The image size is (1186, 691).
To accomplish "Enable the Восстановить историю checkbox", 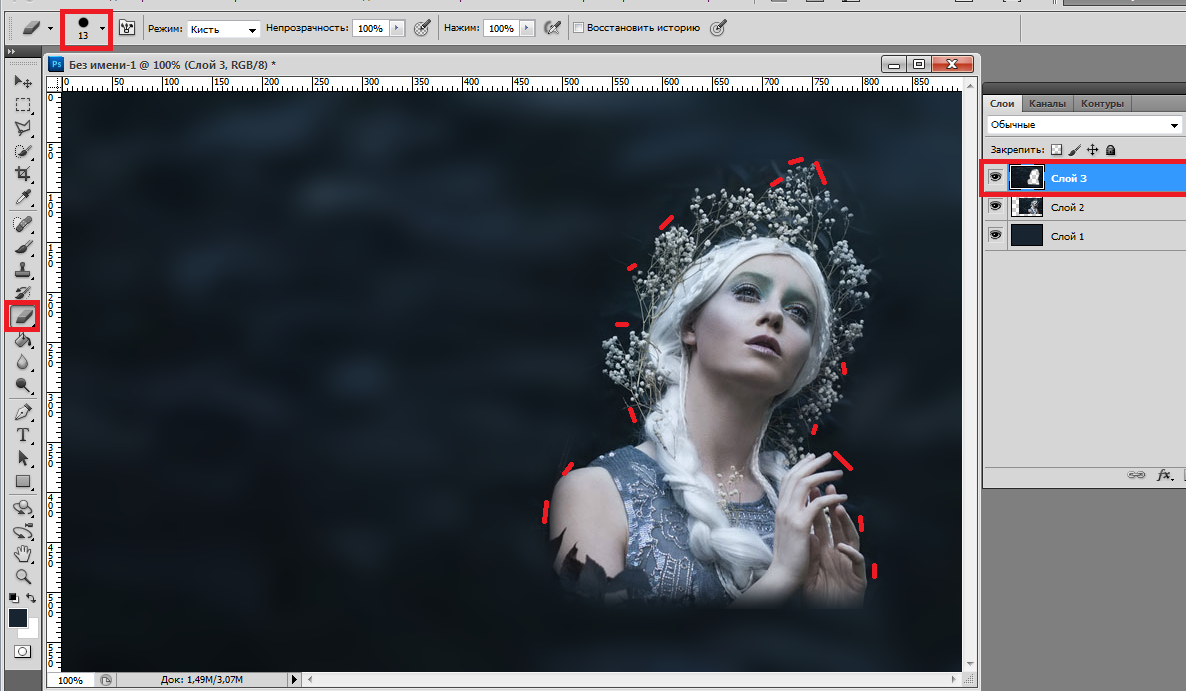I will coord(578,29).
